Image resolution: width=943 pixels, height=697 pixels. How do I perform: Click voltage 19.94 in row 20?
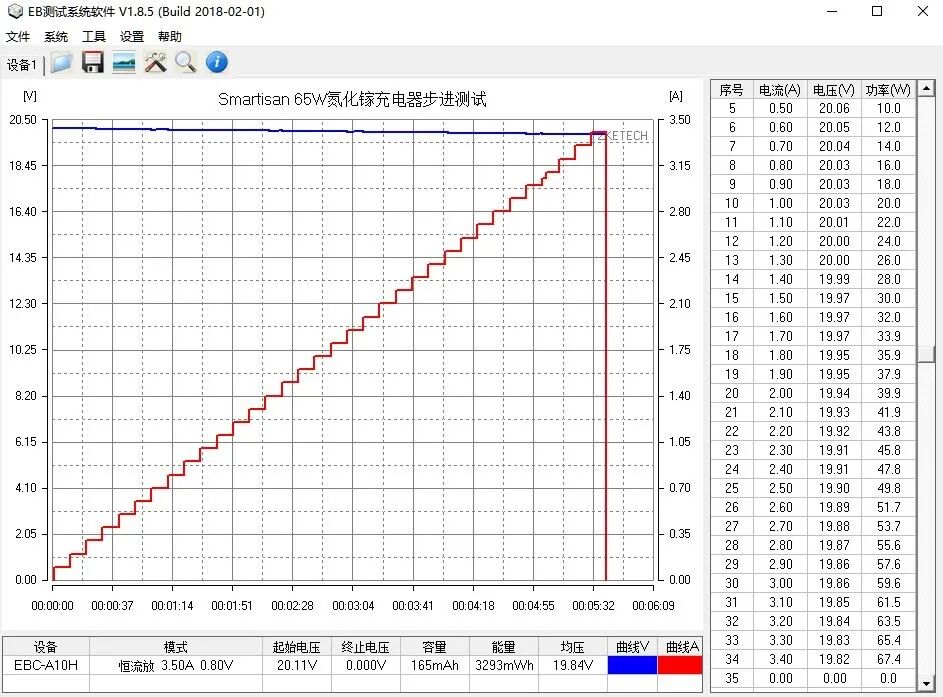tap(834, 393)
